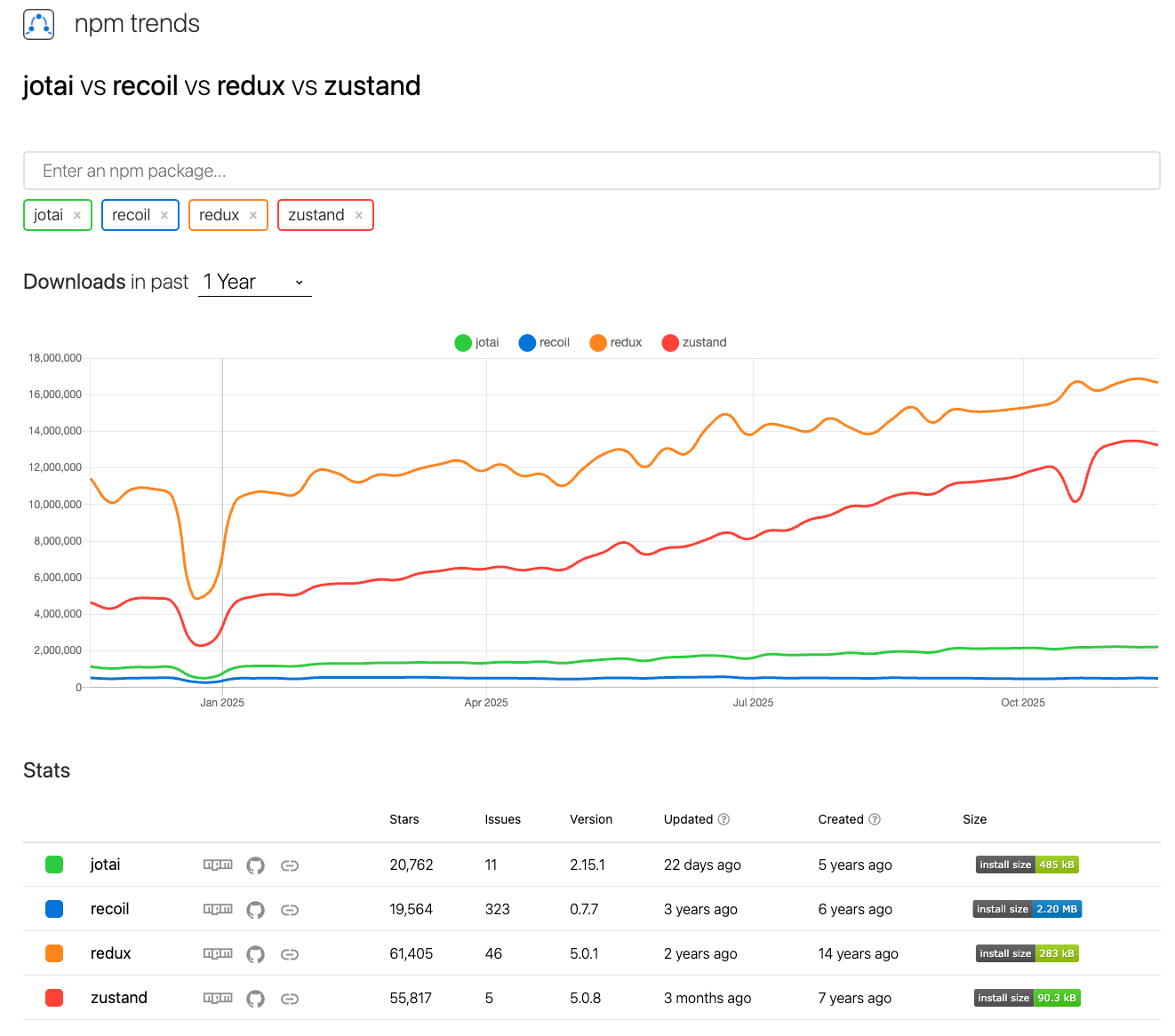
Task: Show help for the Updated column
Action: tap(723, 819)
